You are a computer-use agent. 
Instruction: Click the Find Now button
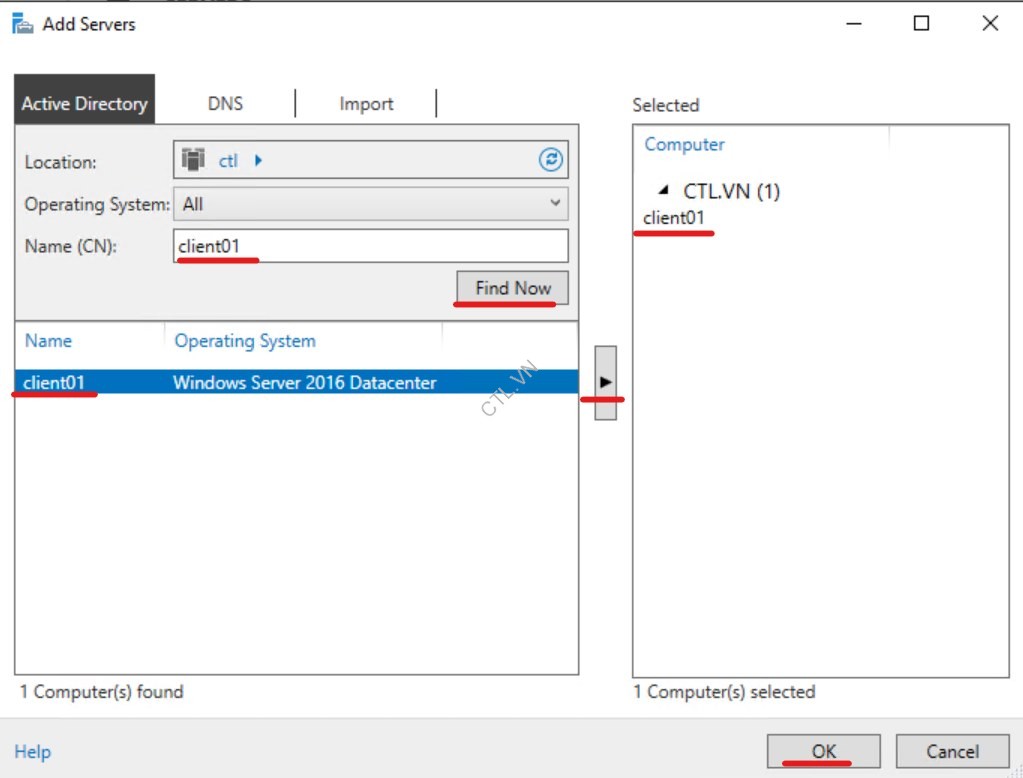point(510,287)
